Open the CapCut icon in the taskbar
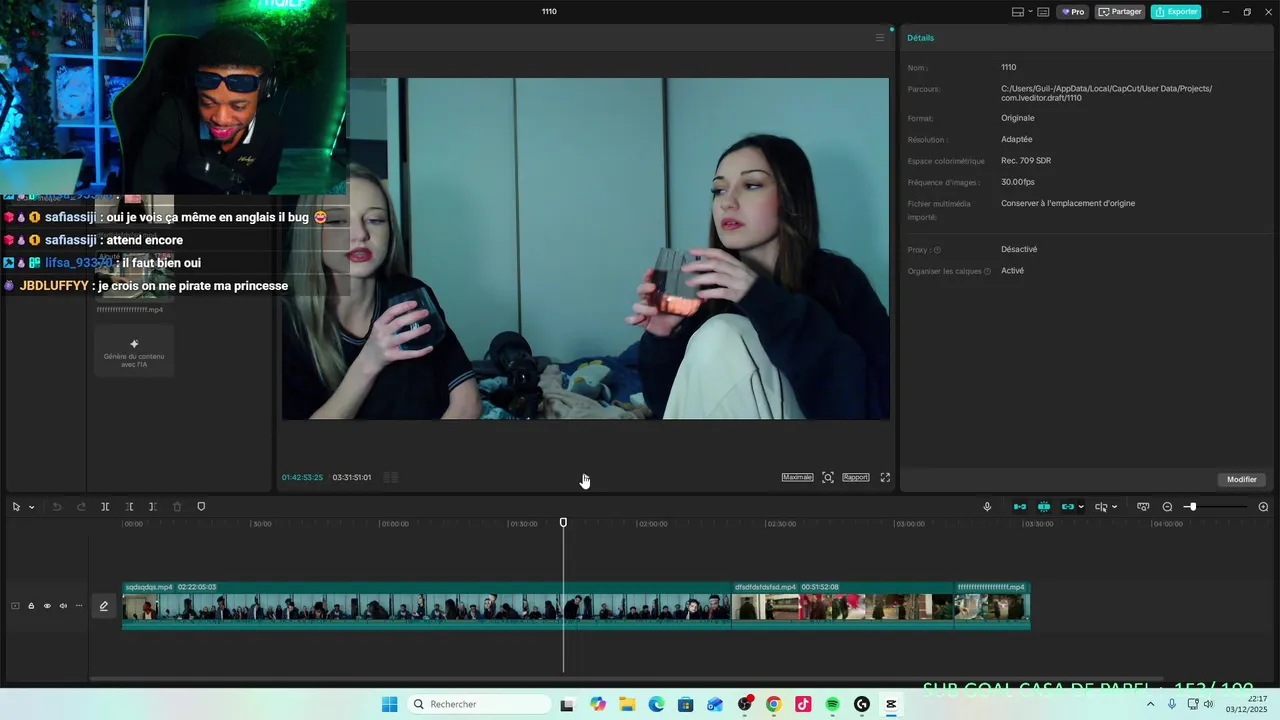The image size is (1280, 720). click(x=891, y=704)
